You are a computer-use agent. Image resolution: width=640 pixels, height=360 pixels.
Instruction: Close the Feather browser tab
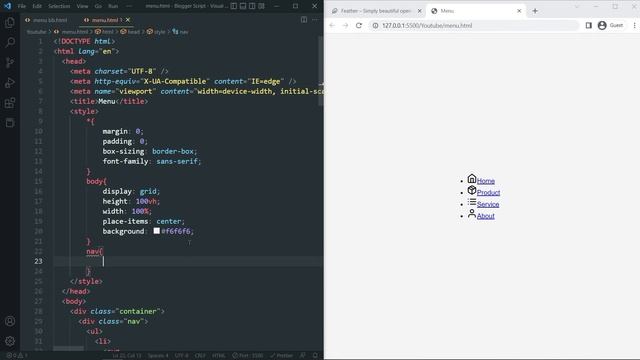(419, 11)
